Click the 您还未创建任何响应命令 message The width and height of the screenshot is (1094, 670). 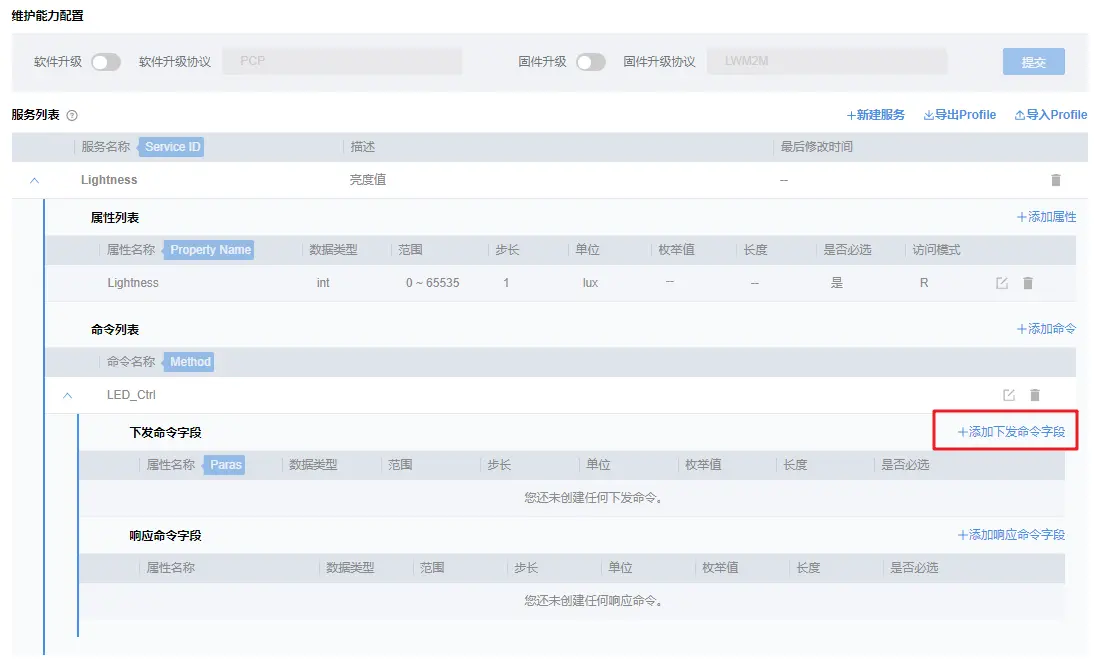point(593,601)
